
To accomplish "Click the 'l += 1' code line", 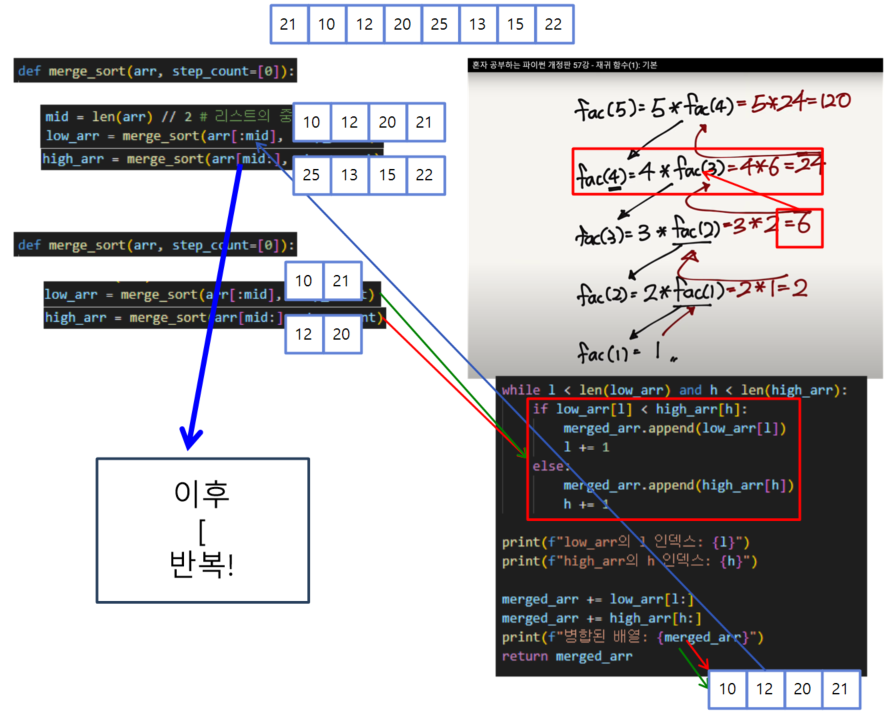I will pyautogui.click(x=586, y=448).
